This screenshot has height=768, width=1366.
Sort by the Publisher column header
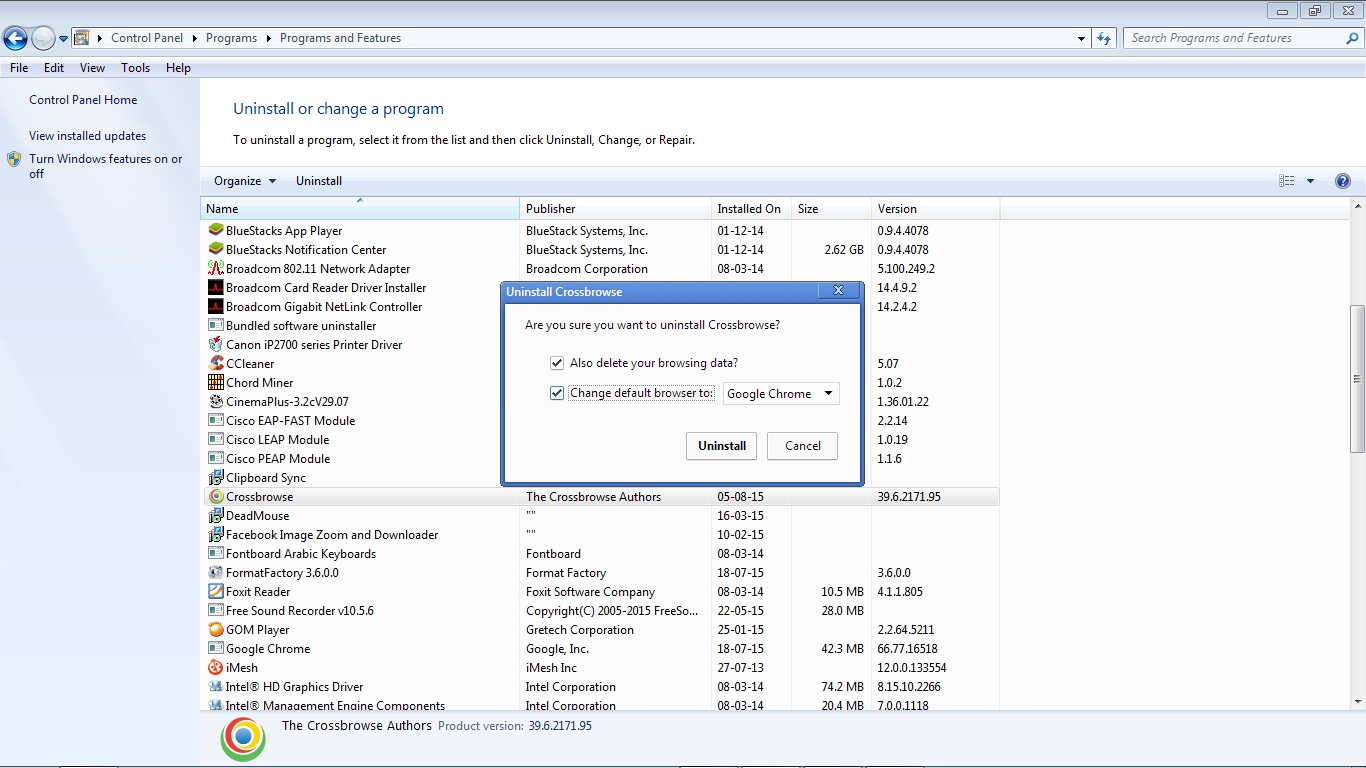(615, 209)
